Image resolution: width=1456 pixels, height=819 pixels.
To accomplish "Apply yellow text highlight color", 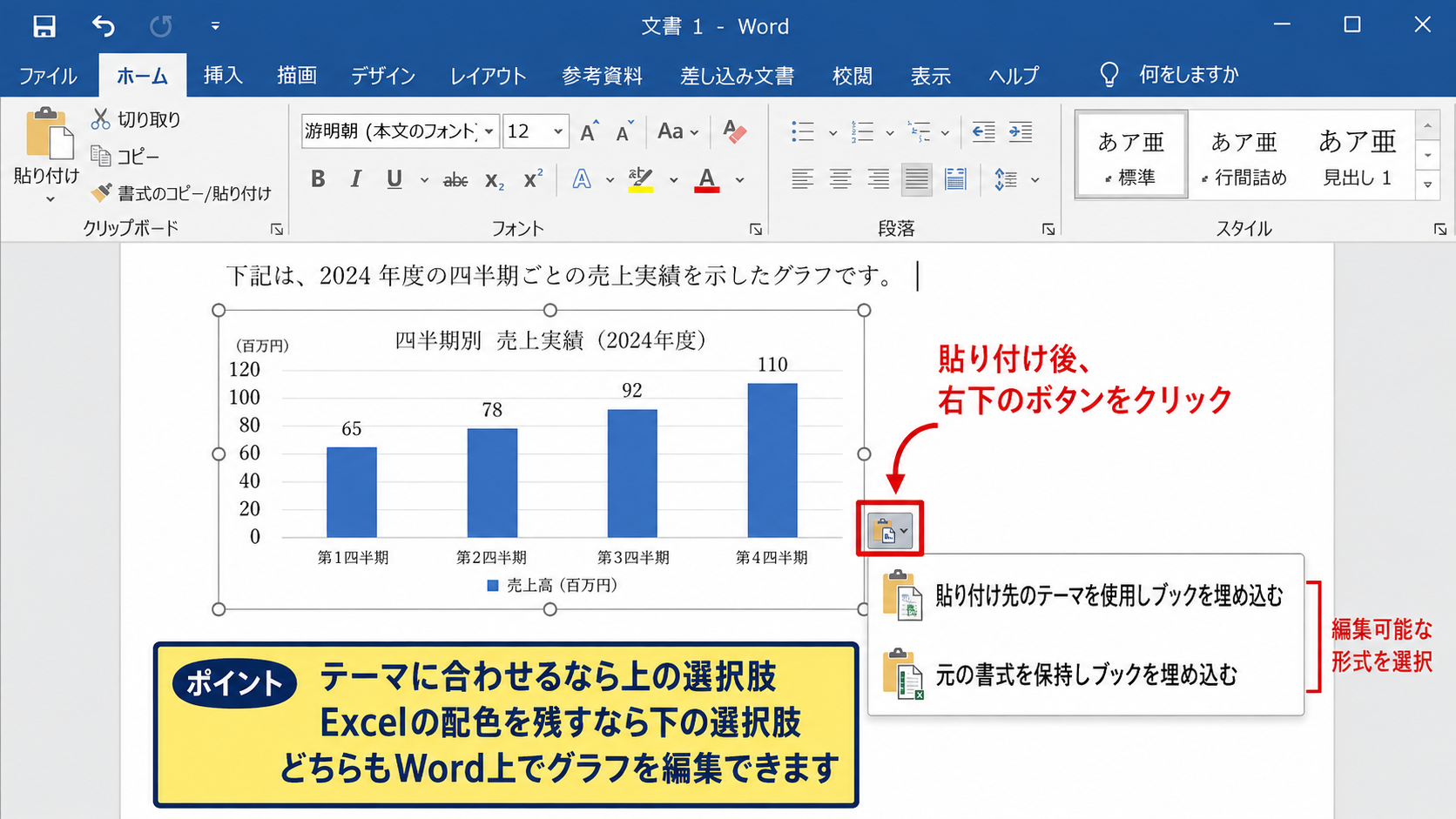I will click(642, 179).
